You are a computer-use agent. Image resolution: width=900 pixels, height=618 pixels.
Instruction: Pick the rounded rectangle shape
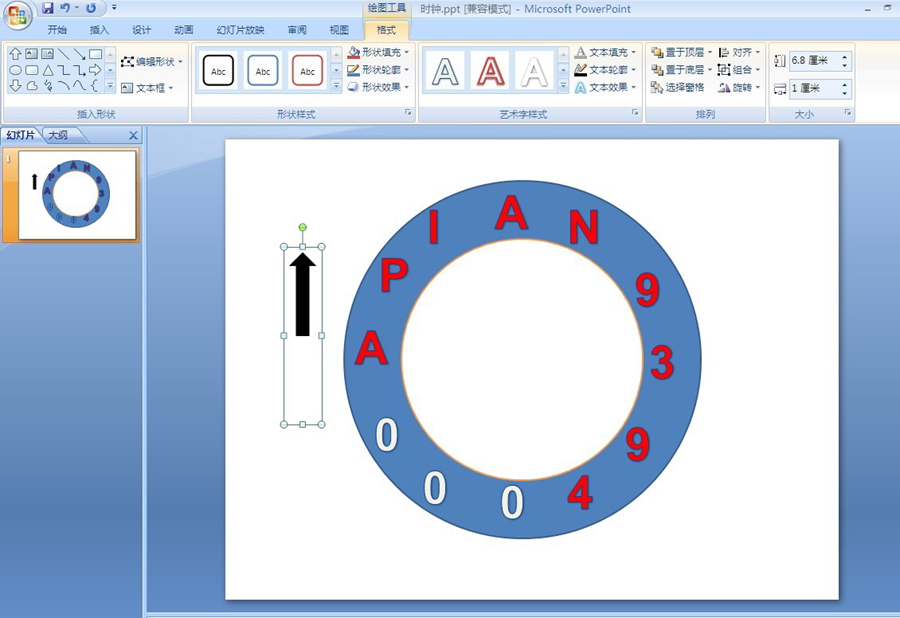(32, 70)
